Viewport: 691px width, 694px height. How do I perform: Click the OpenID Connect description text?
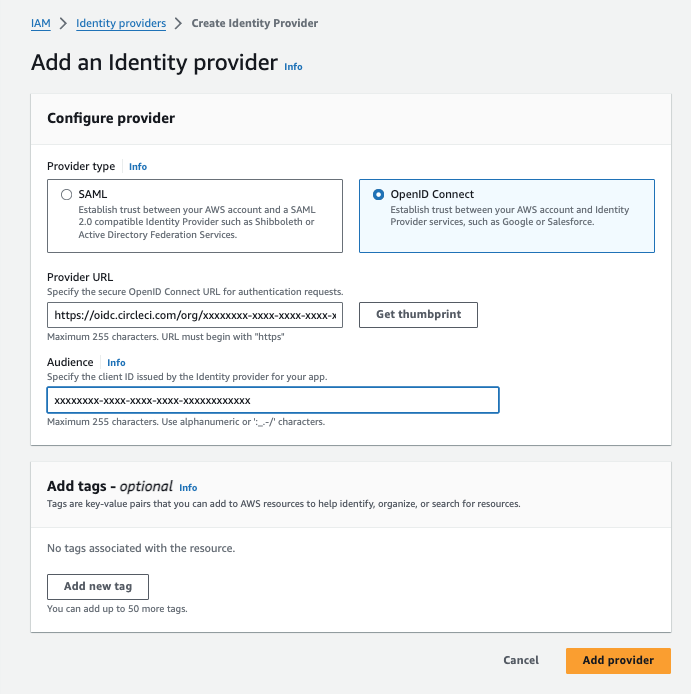point(510,216)
